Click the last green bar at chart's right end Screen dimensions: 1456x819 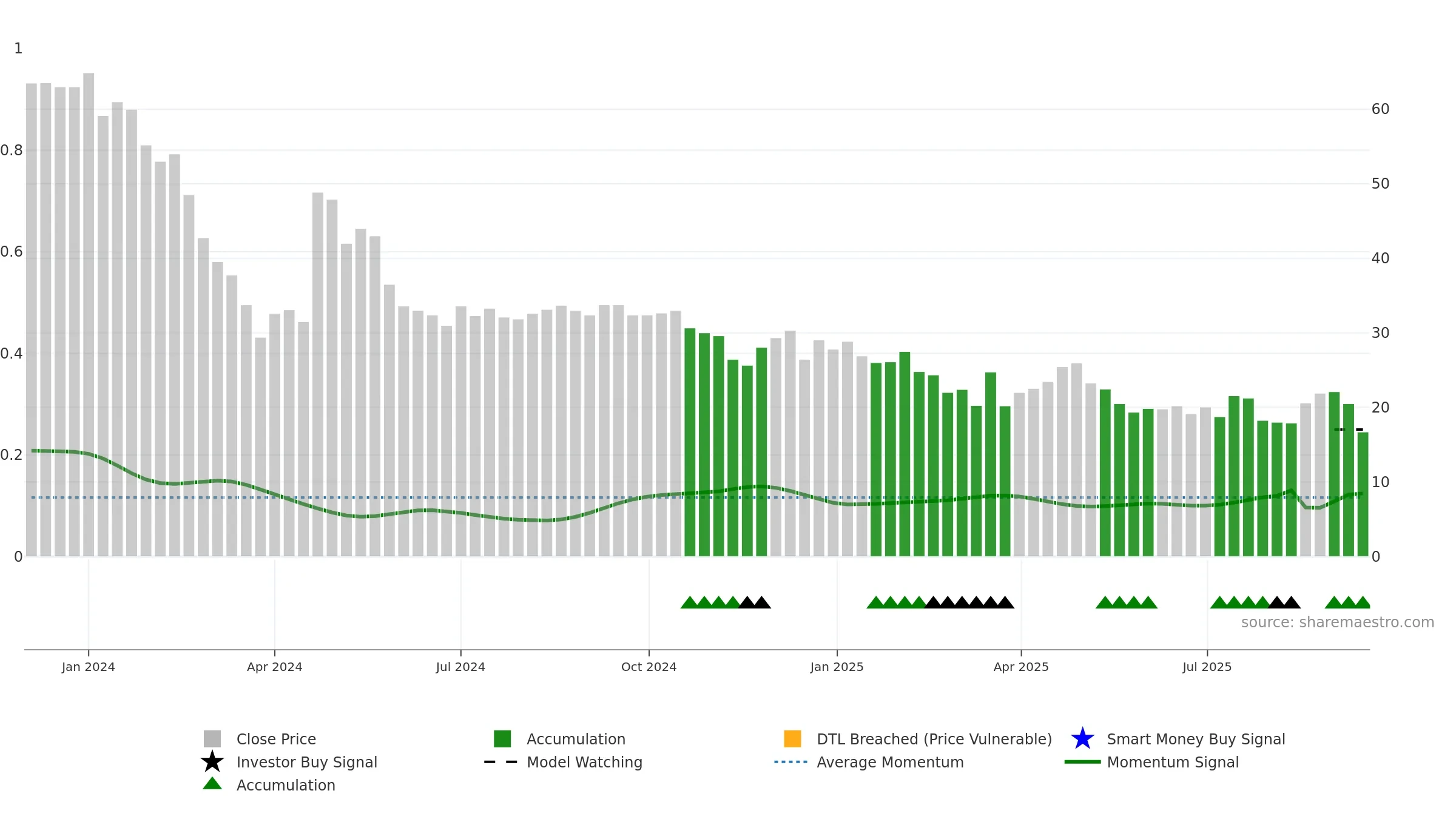point(1363,494)
